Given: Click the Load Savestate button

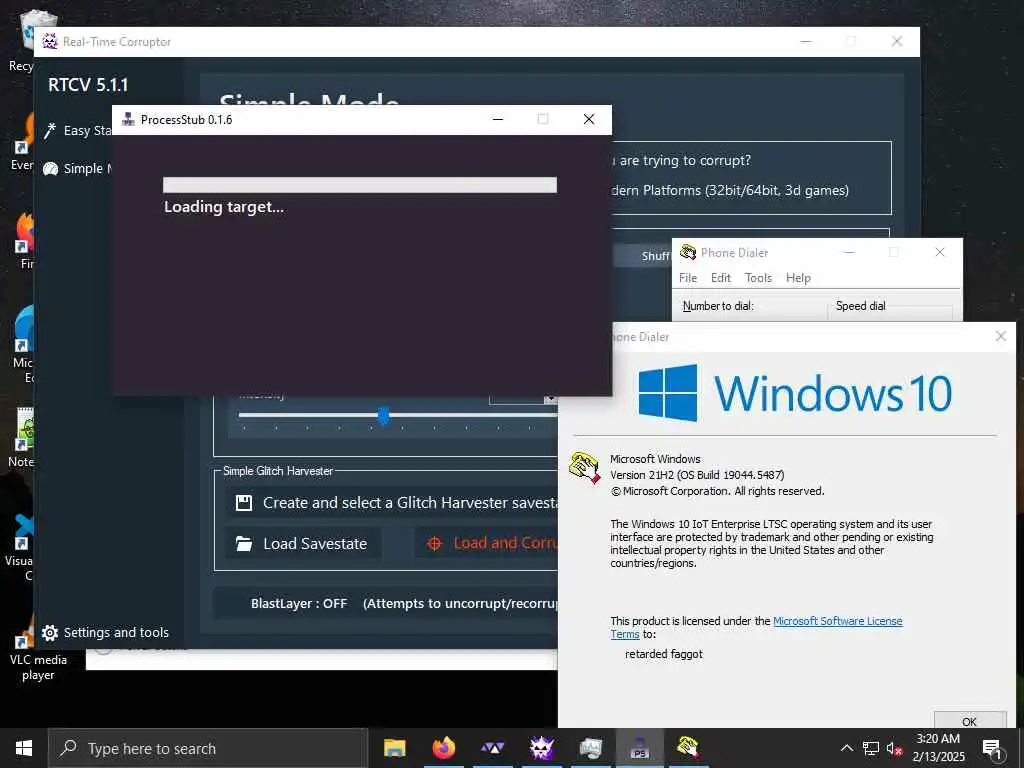Looking at the screenshot, I should [x=303, y=543].
